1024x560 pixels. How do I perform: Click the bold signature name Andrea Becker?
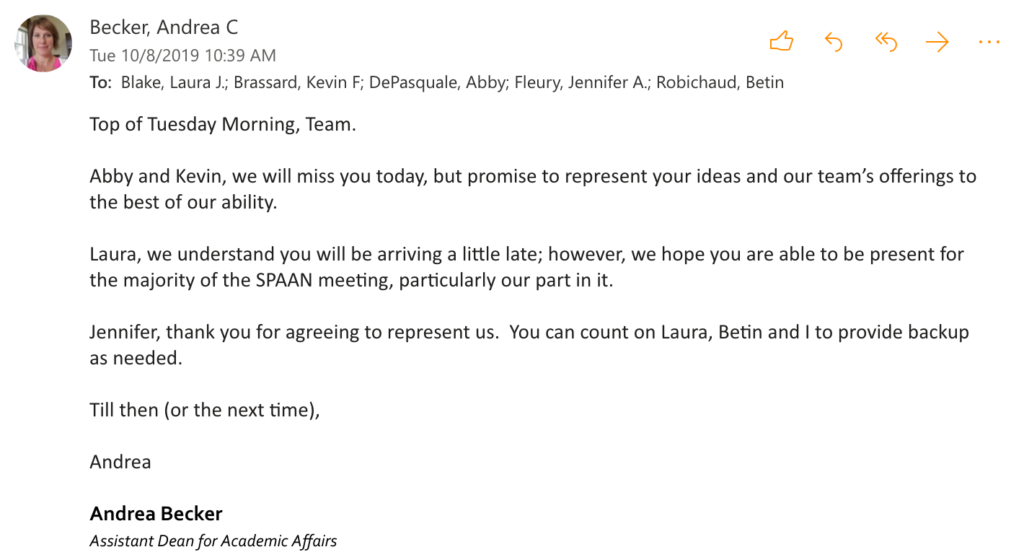point(156,514)
